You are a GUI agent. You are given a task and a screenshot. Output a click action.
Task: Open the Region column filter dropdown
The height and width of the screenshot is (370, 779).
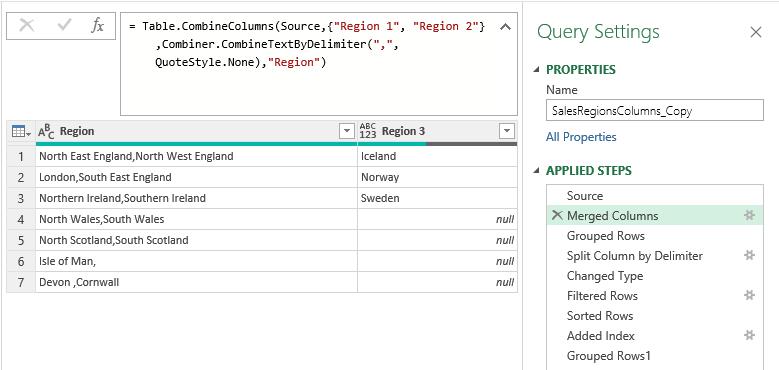[346, 131]
